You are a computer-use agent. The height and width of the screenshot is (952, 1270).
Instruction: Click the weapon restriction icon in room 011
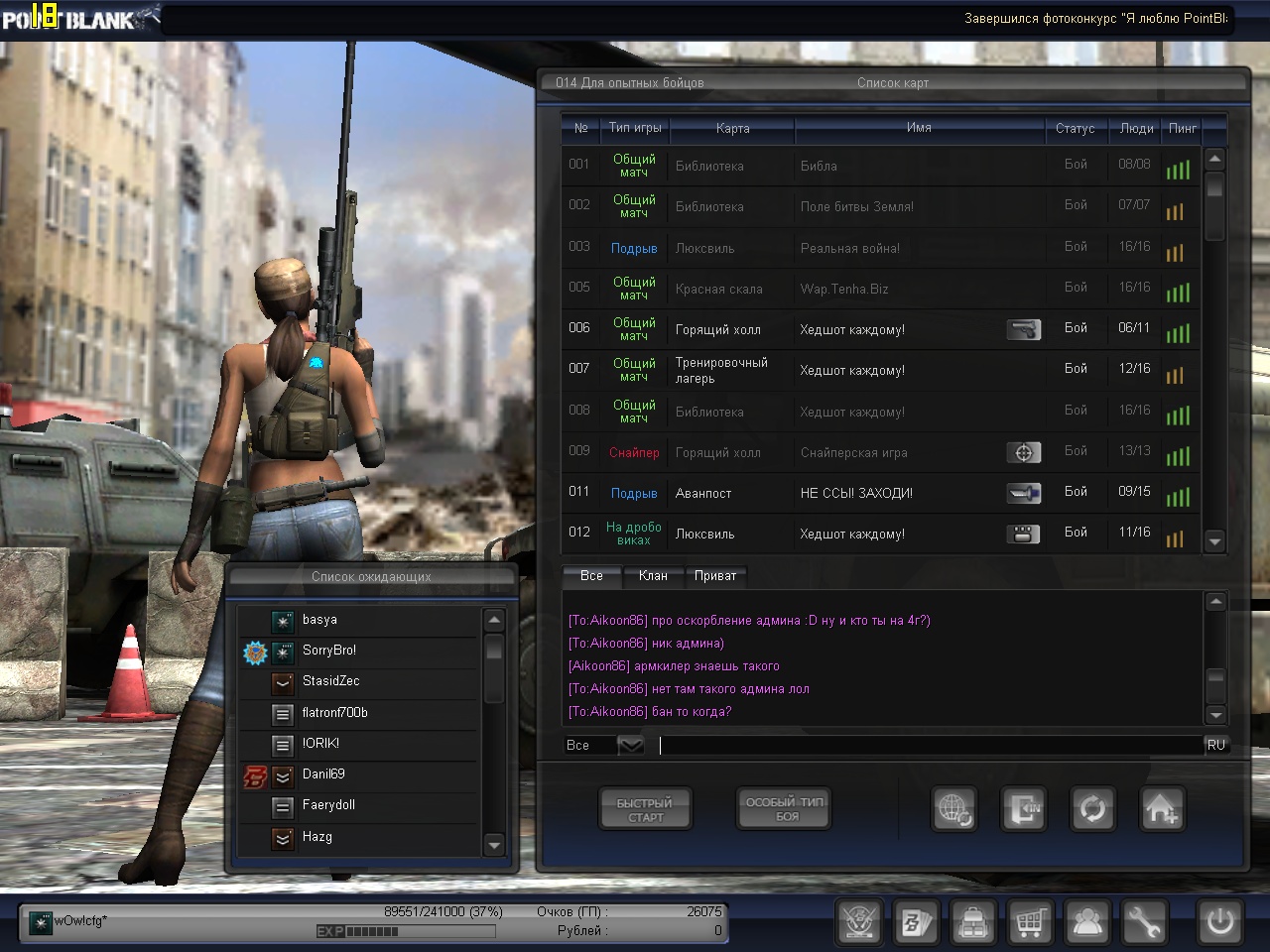pos(1023,493)
